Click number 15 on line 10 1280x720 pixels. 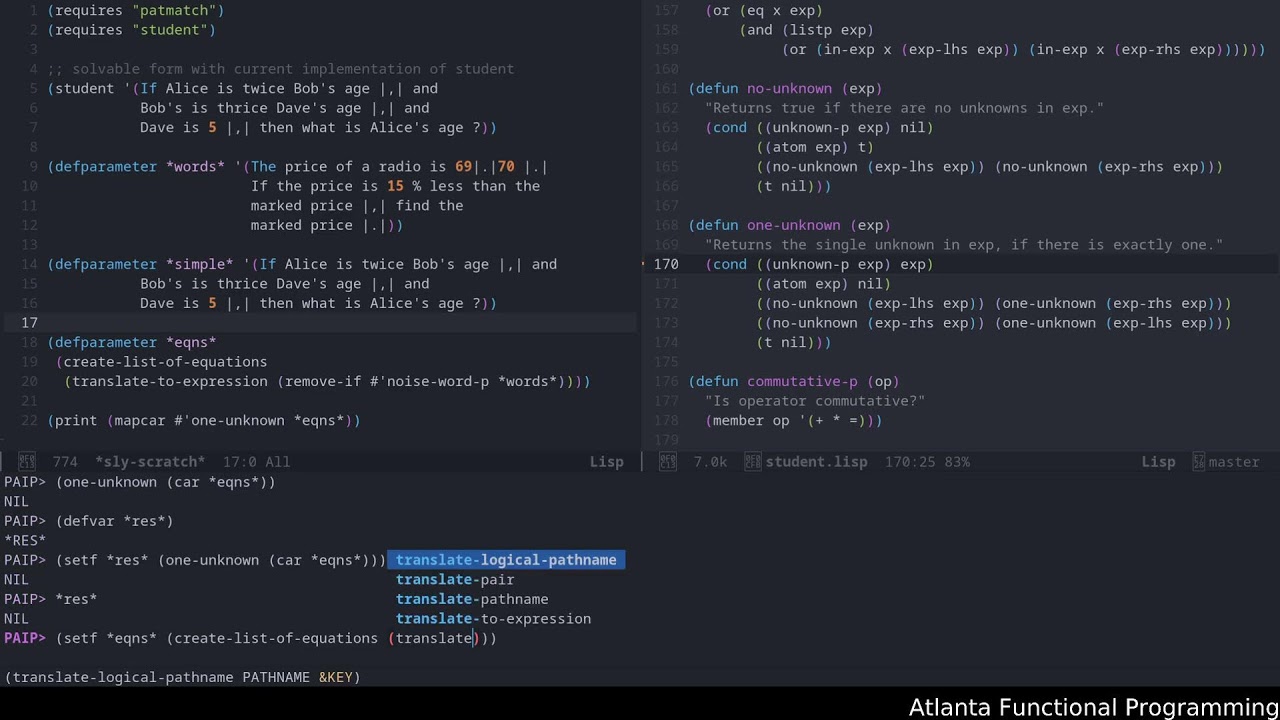click(395, 186)
